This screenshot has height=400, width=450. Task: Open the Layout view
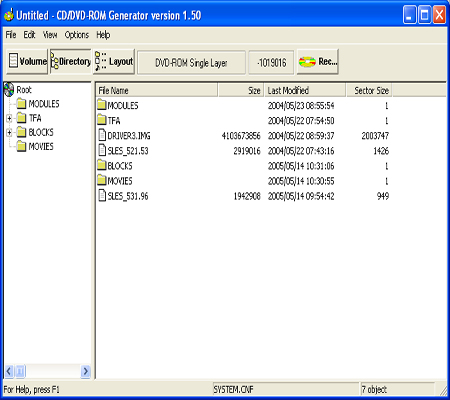[114, 62]
